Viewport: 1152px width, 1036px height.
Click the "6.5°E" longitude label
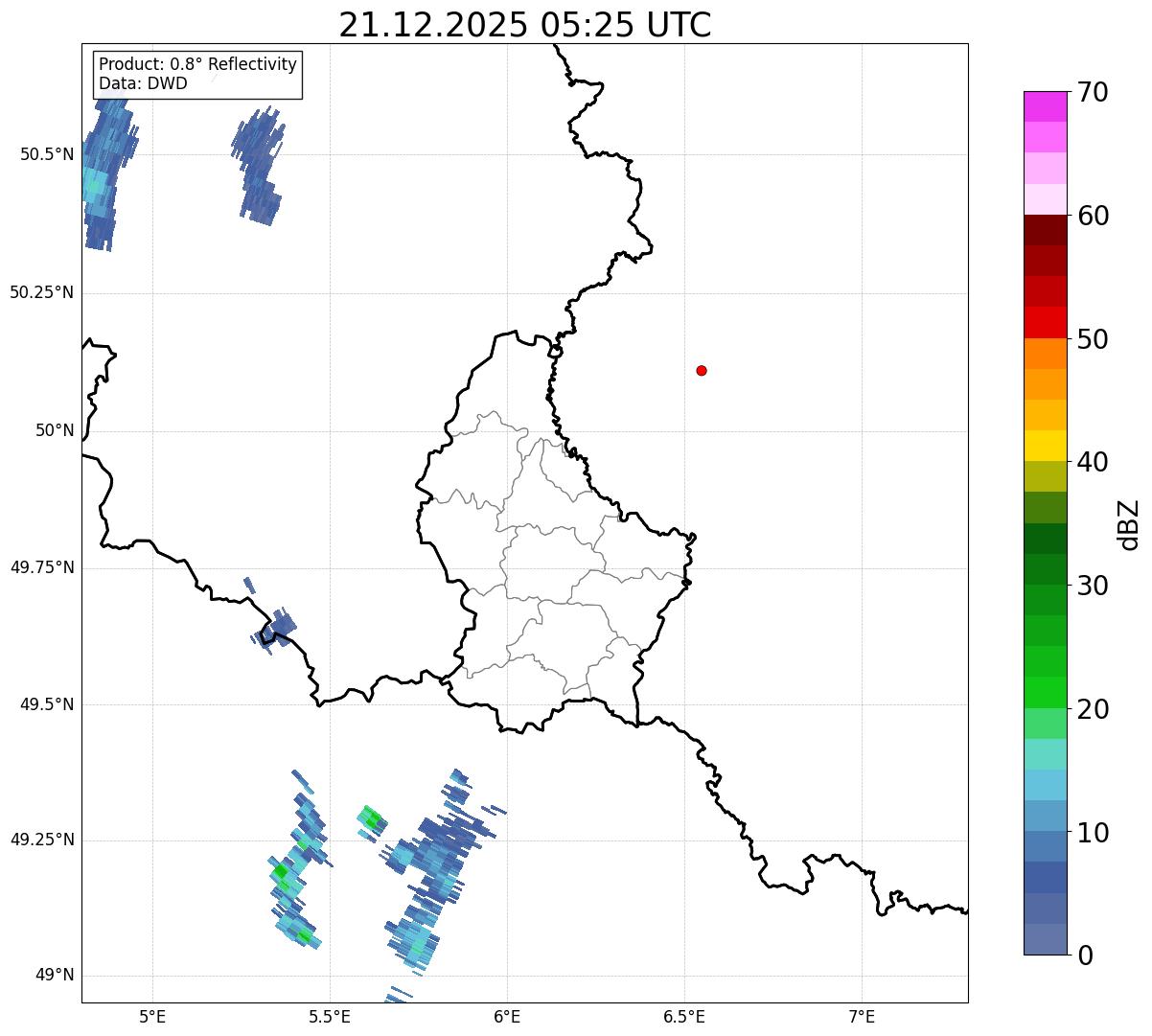pos(684,1016)
